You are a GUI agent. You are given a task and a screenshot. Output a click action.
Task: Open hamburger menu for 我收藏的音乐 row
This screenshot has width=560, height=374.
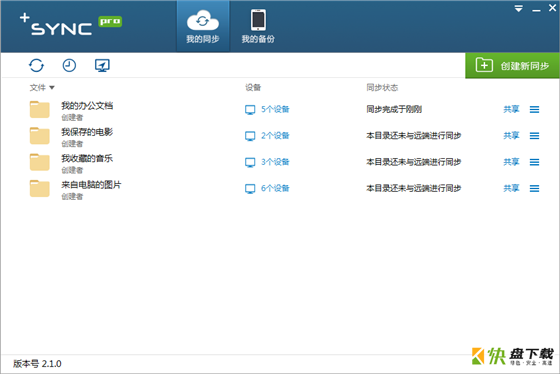(534, 162)
